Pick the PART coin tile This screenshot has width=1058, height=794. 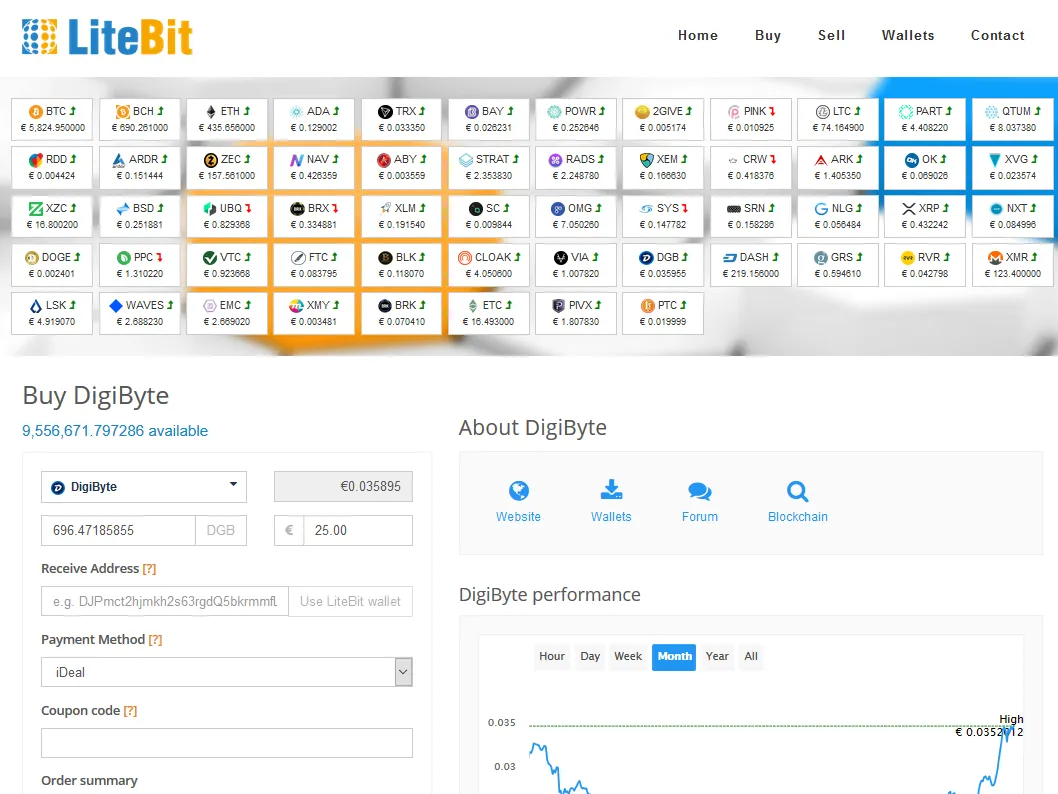click(925, 119)
